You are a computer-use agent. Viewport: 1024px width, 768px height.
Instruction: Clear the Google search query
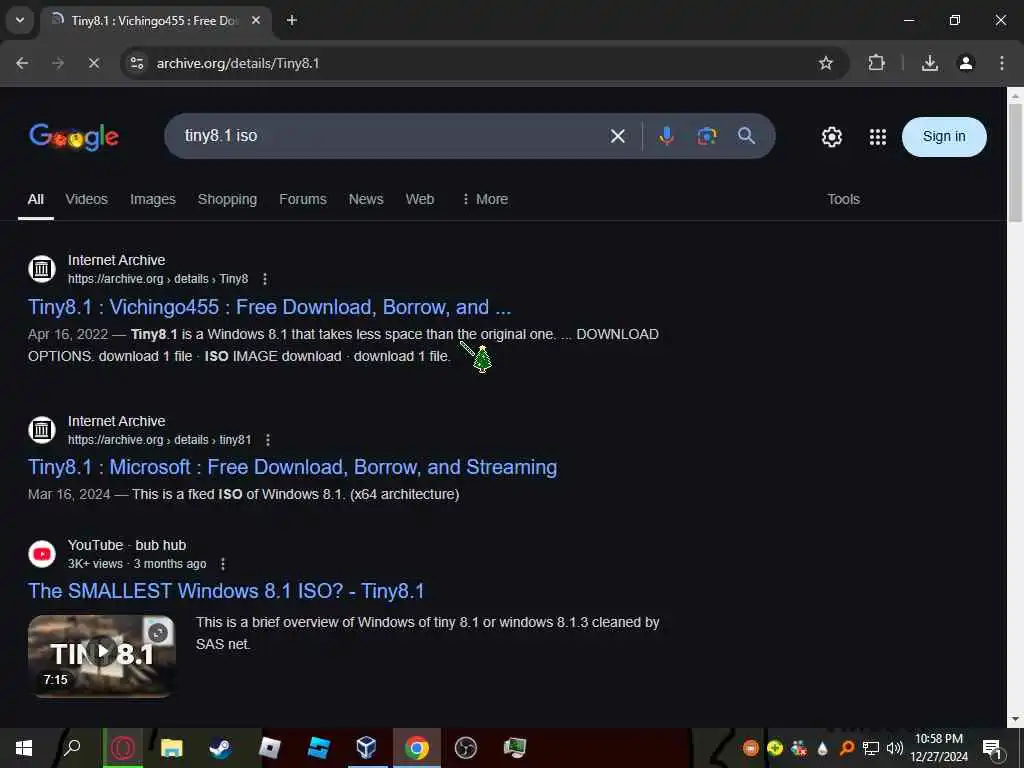617,136
